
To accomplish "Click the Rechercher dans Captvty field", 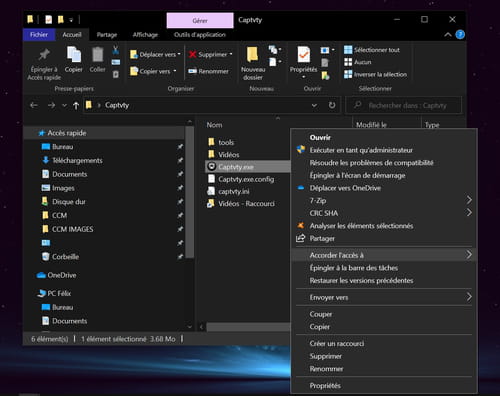I will 404,105.
